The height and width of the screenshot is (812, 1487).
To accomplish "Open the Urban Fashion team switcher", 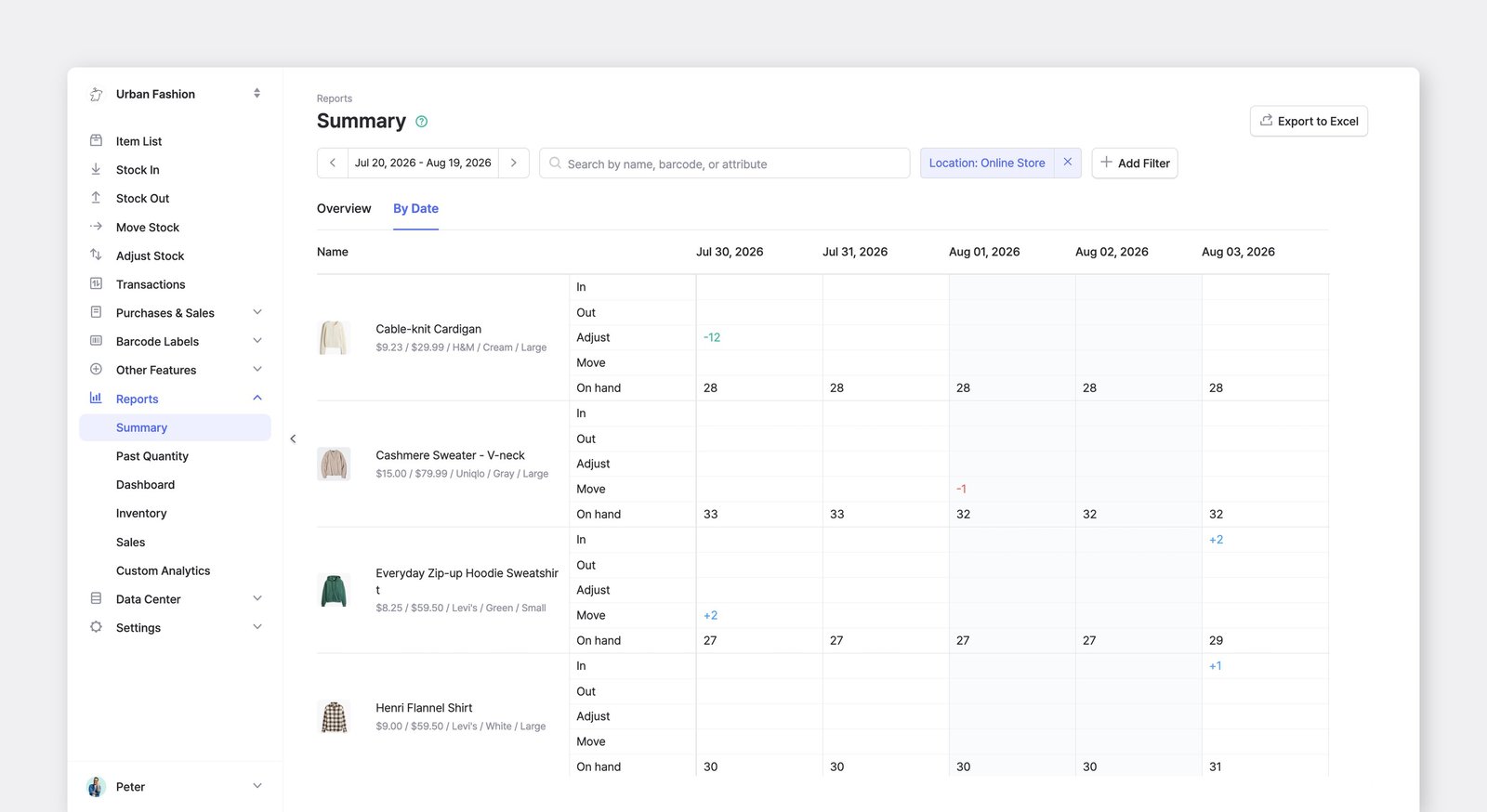I will 257,94.
